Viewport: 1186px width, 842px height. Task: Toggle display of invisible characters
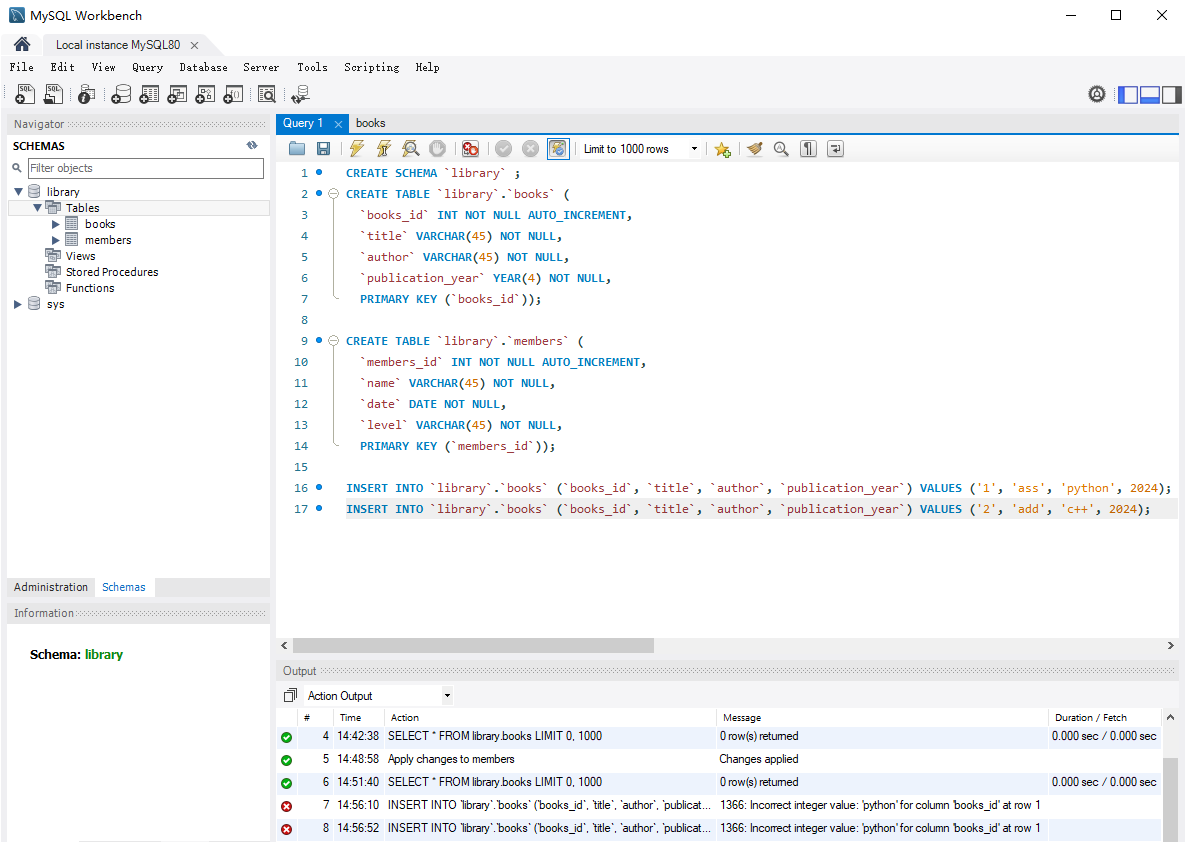tap(809, 149)
